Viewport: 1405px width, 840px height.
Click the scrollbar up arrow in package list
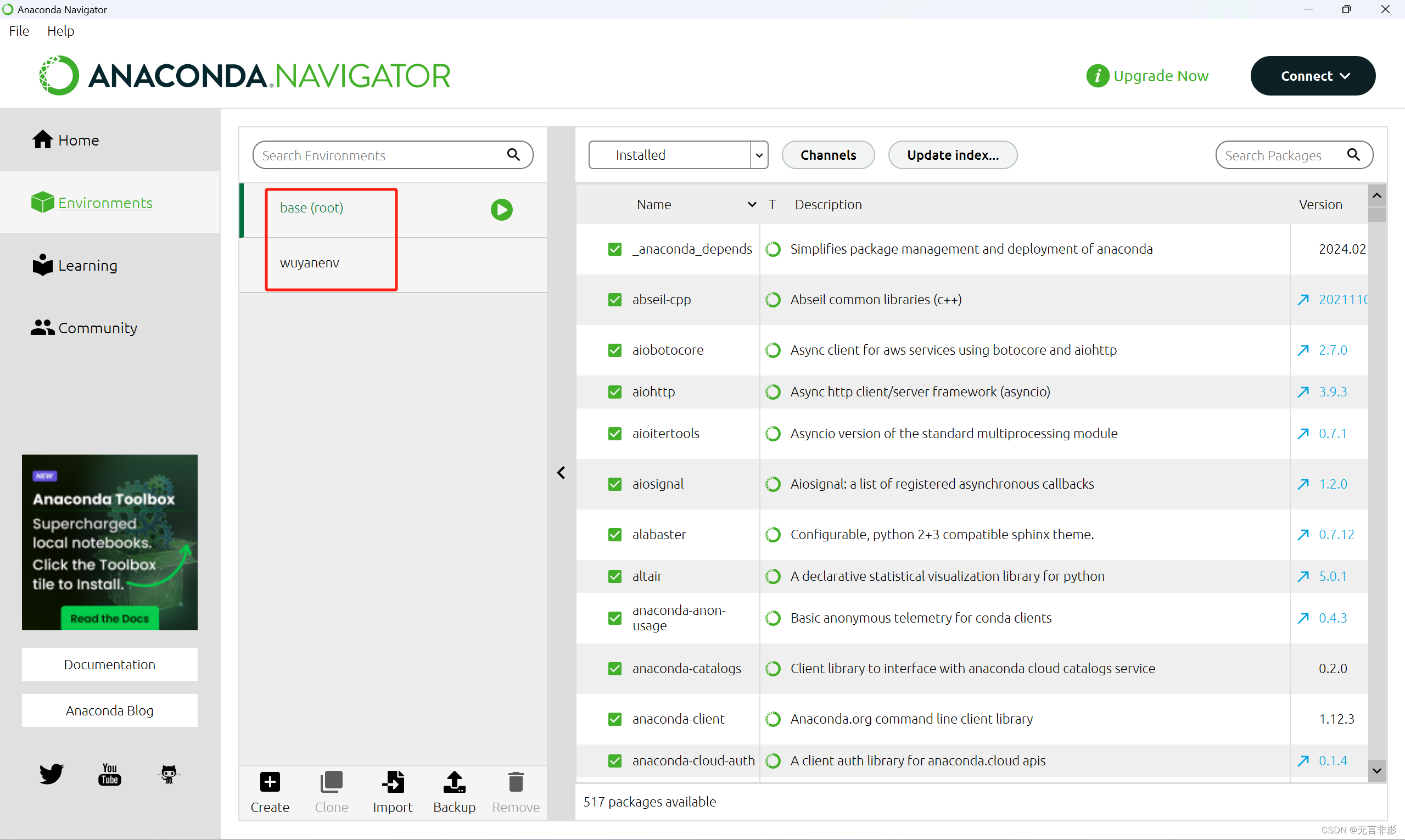pyautogui.click(x=1376, y=195)
